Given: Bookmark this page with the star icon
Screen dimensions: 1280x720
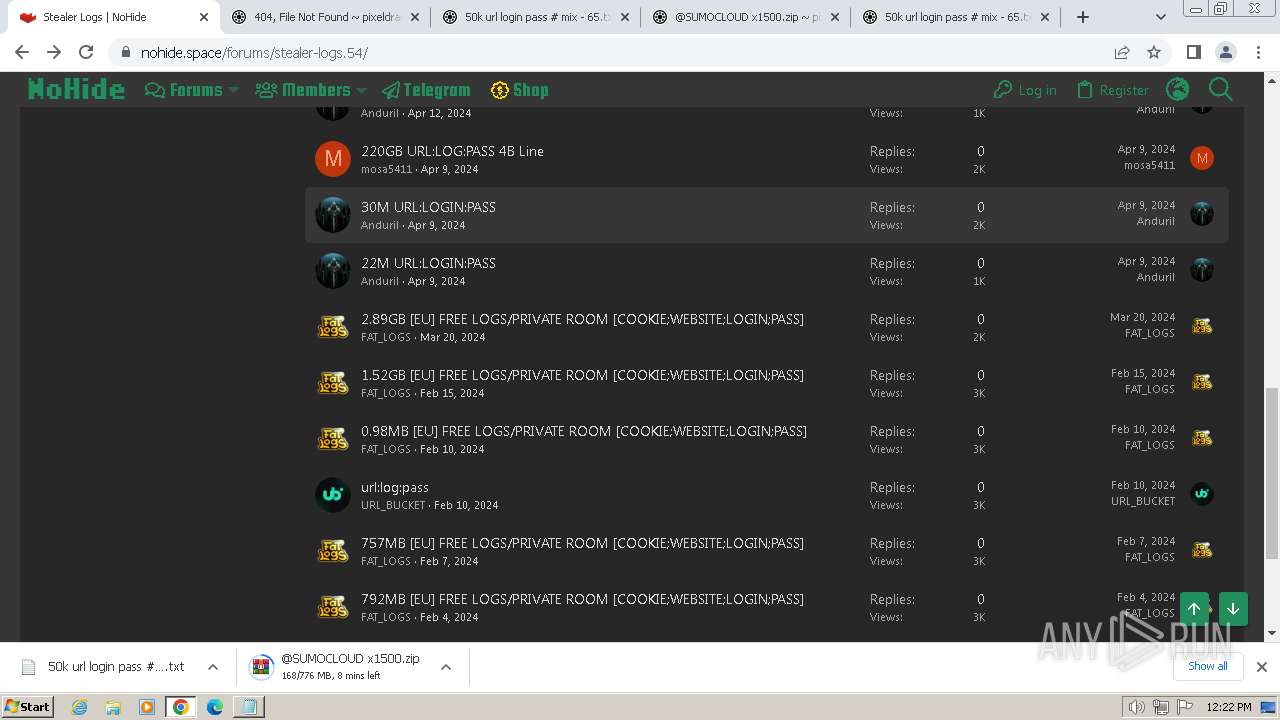Looking at the screenshot, I should pyautogui.click(x=1154, y=53).
